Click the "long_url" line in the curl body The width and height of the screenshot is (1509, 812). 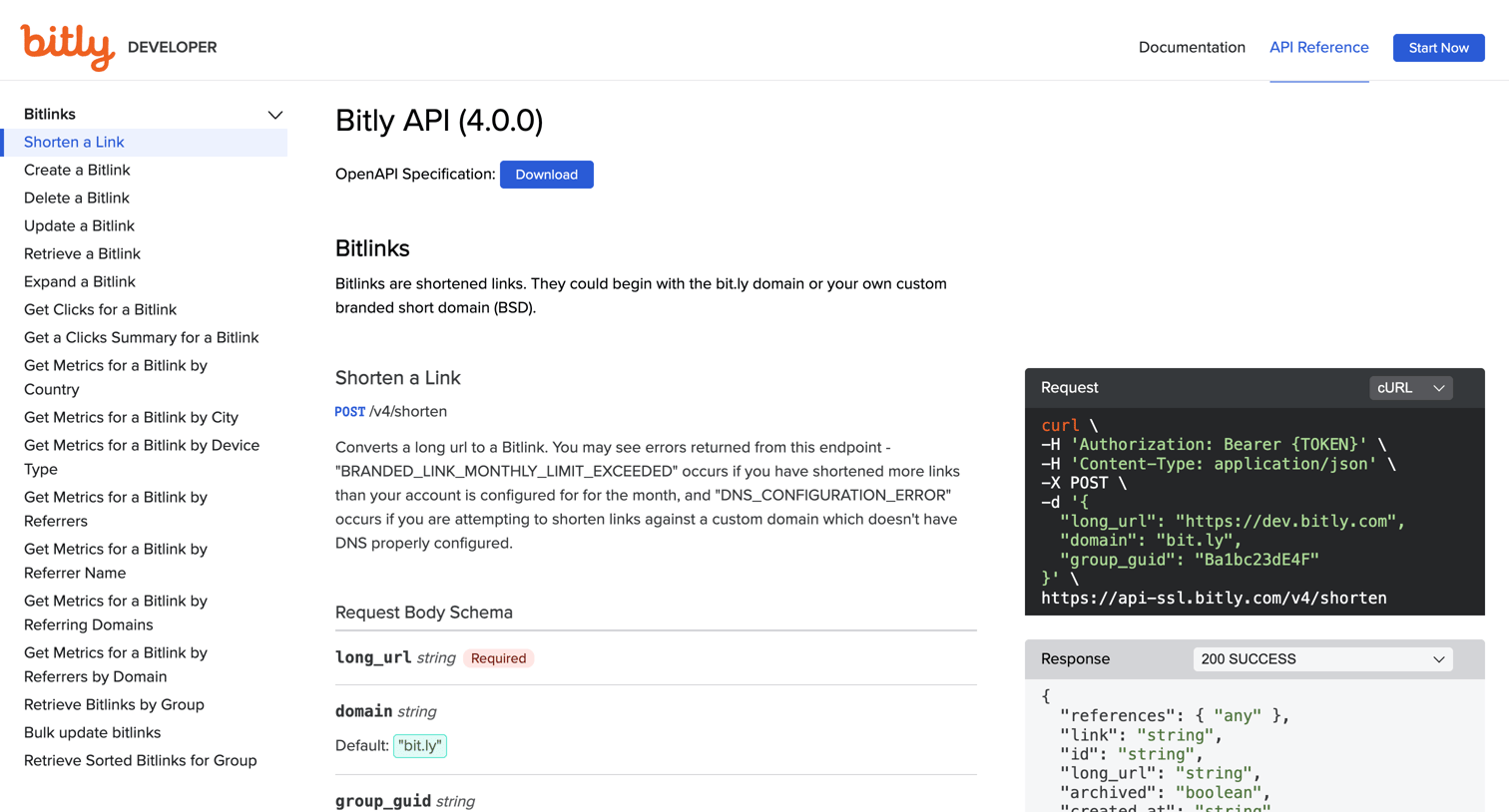pos(1233,522)
